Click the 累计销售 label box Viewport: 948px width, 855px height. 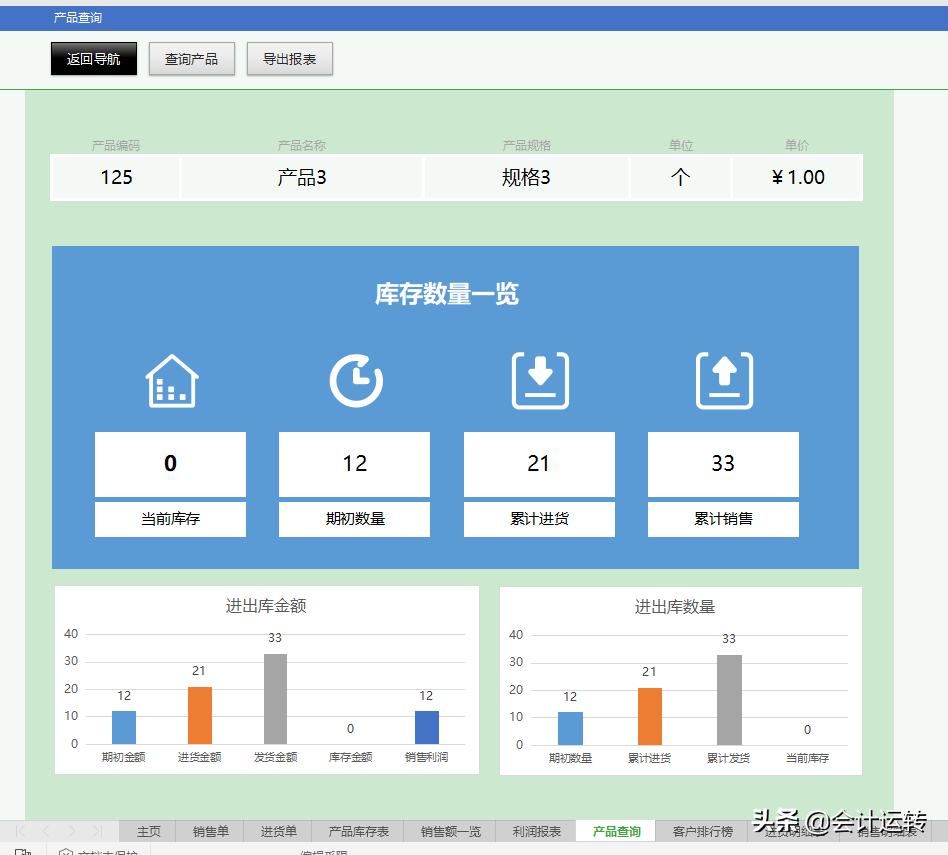click(723, 519)
